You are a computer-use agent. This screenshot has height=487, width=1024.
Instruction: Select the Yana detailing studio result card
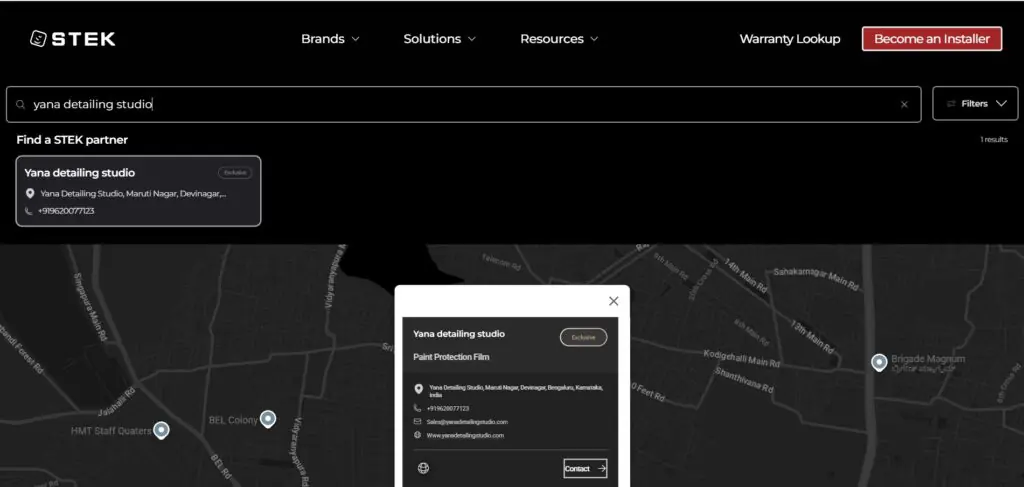tap(138, 191)
